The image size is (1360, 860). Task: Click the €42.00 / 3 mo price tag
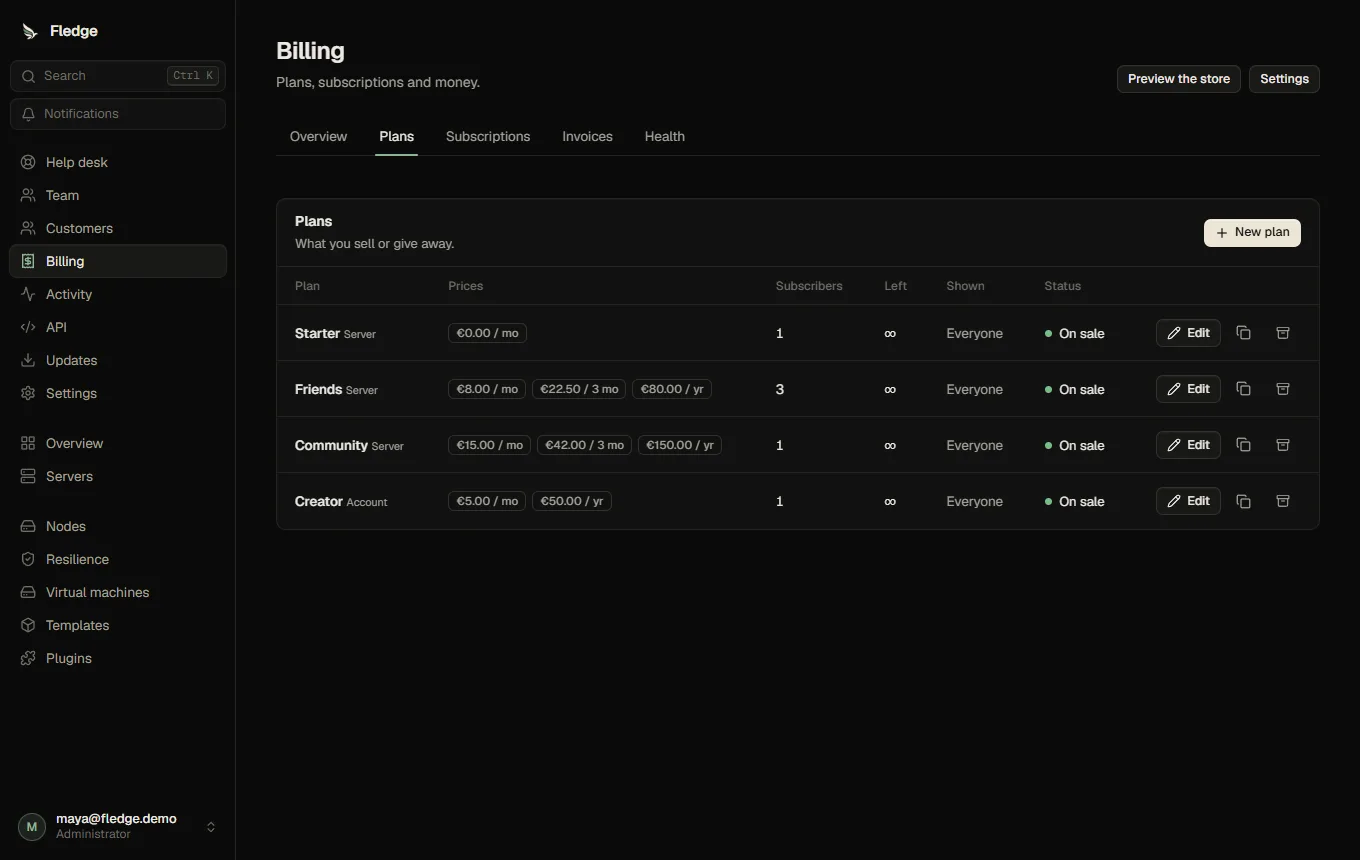(x=584, y=445)
